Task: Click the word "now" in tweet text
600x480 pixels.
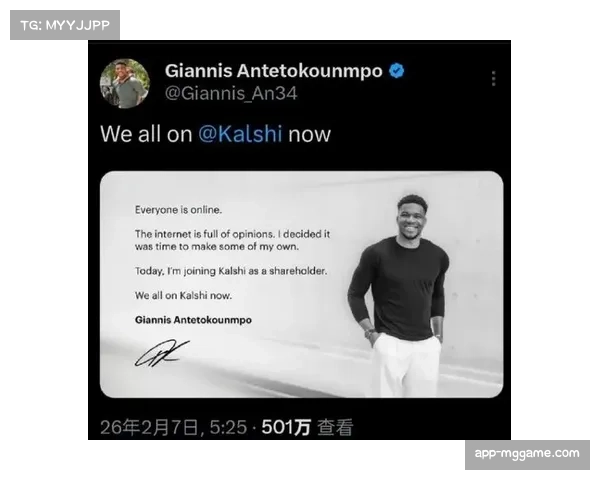Action: tap(309, 135)
